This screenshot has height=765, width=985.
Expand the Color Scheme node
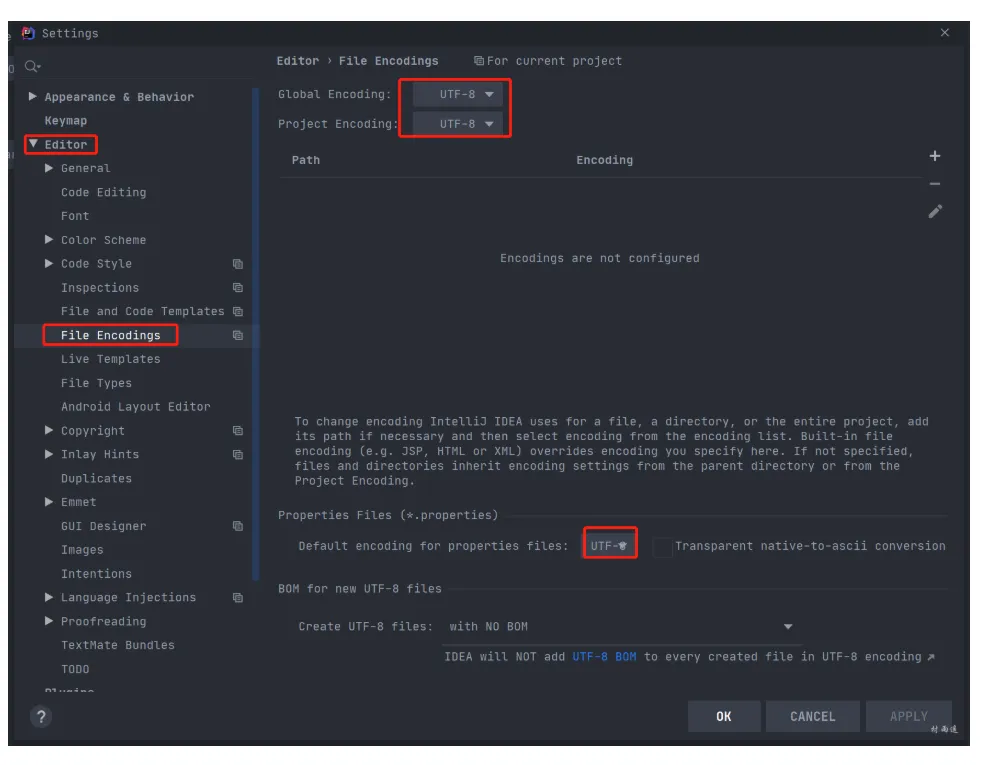(x=48, y=239)
